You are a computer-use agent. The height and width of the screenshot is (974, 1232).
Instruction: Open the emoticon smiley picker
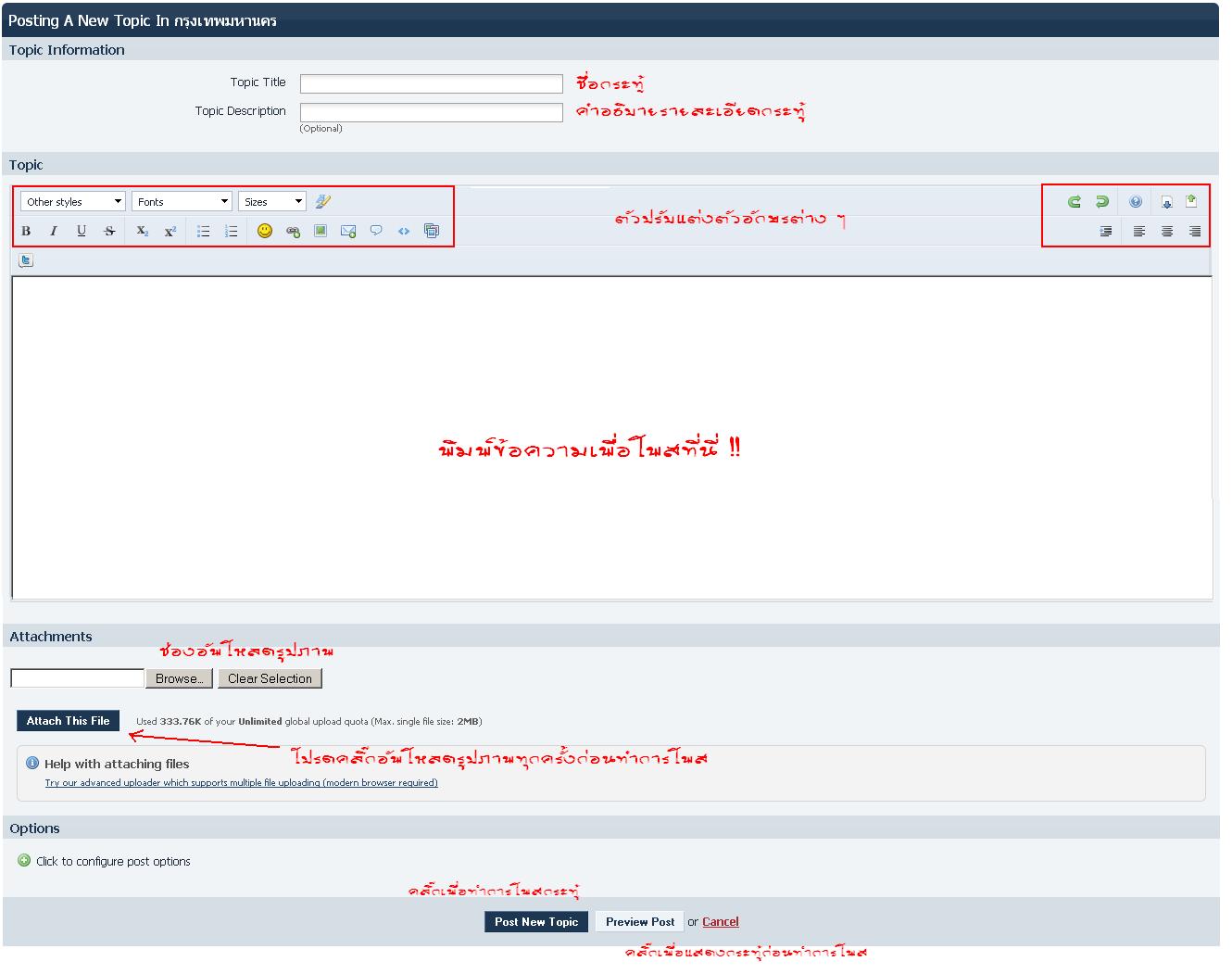pyautogui.click(x=265, y=231)
